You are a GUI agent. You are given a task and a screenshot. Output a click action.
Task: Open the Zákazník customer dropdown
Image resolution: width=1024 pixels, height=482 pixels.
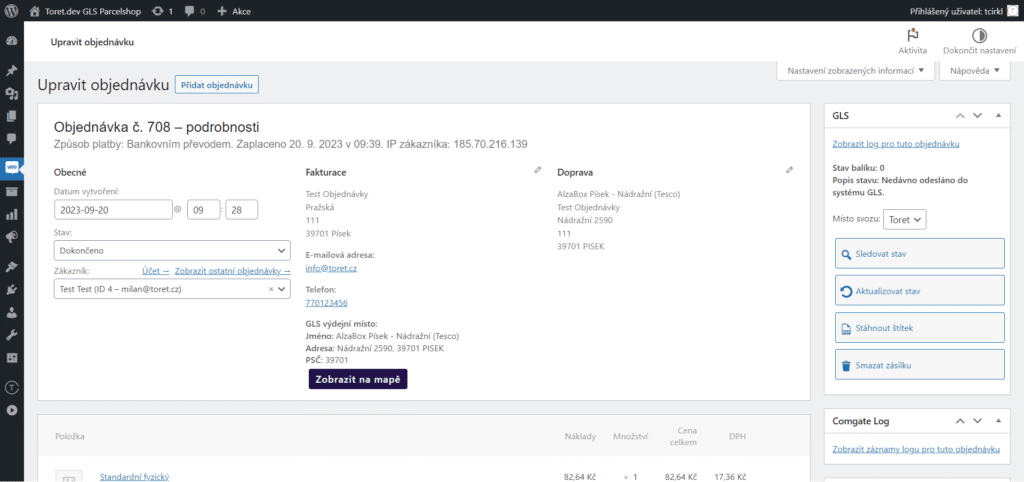pos(172,289)
